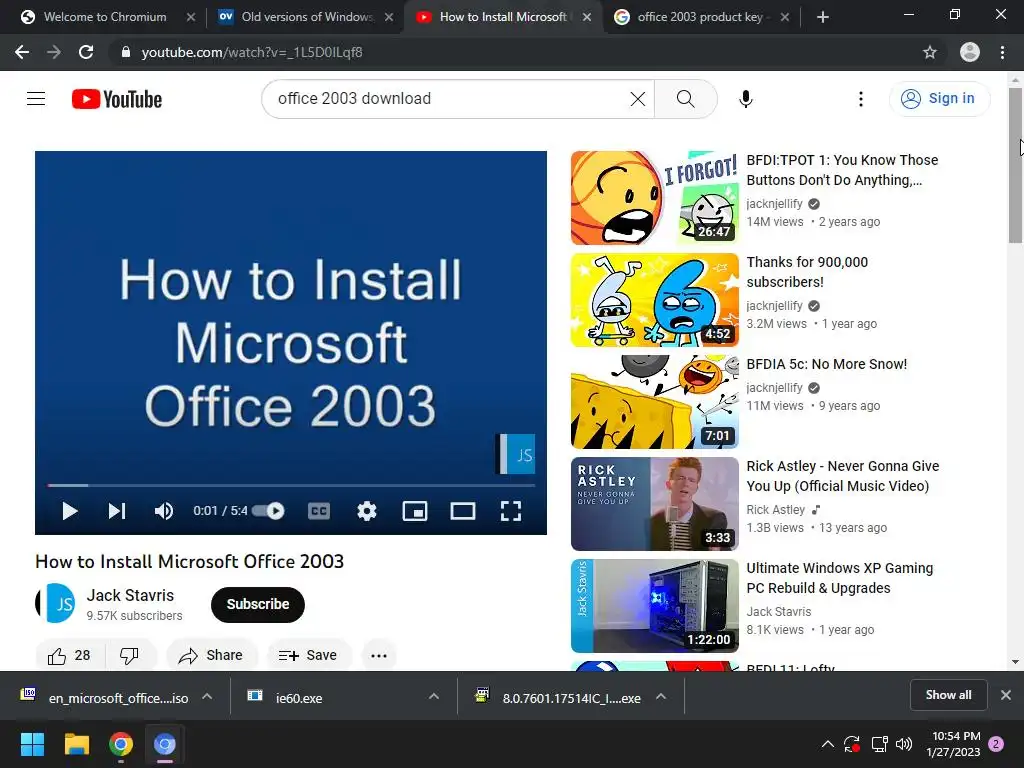Seek on the video progress bar
1024x768 pixels.
pyautogui.click(x=291, y=485)
